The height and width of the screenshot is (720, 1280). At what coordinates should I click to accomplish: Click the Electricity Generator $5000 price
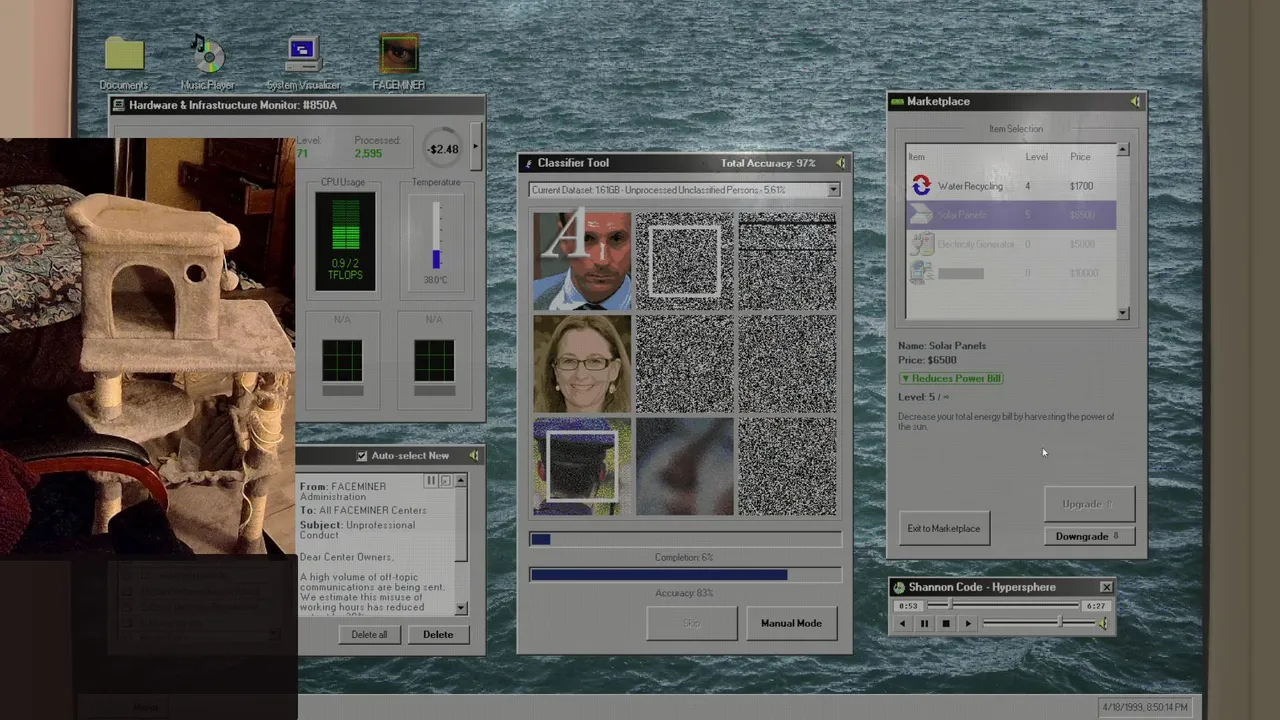coord(1083,244)
